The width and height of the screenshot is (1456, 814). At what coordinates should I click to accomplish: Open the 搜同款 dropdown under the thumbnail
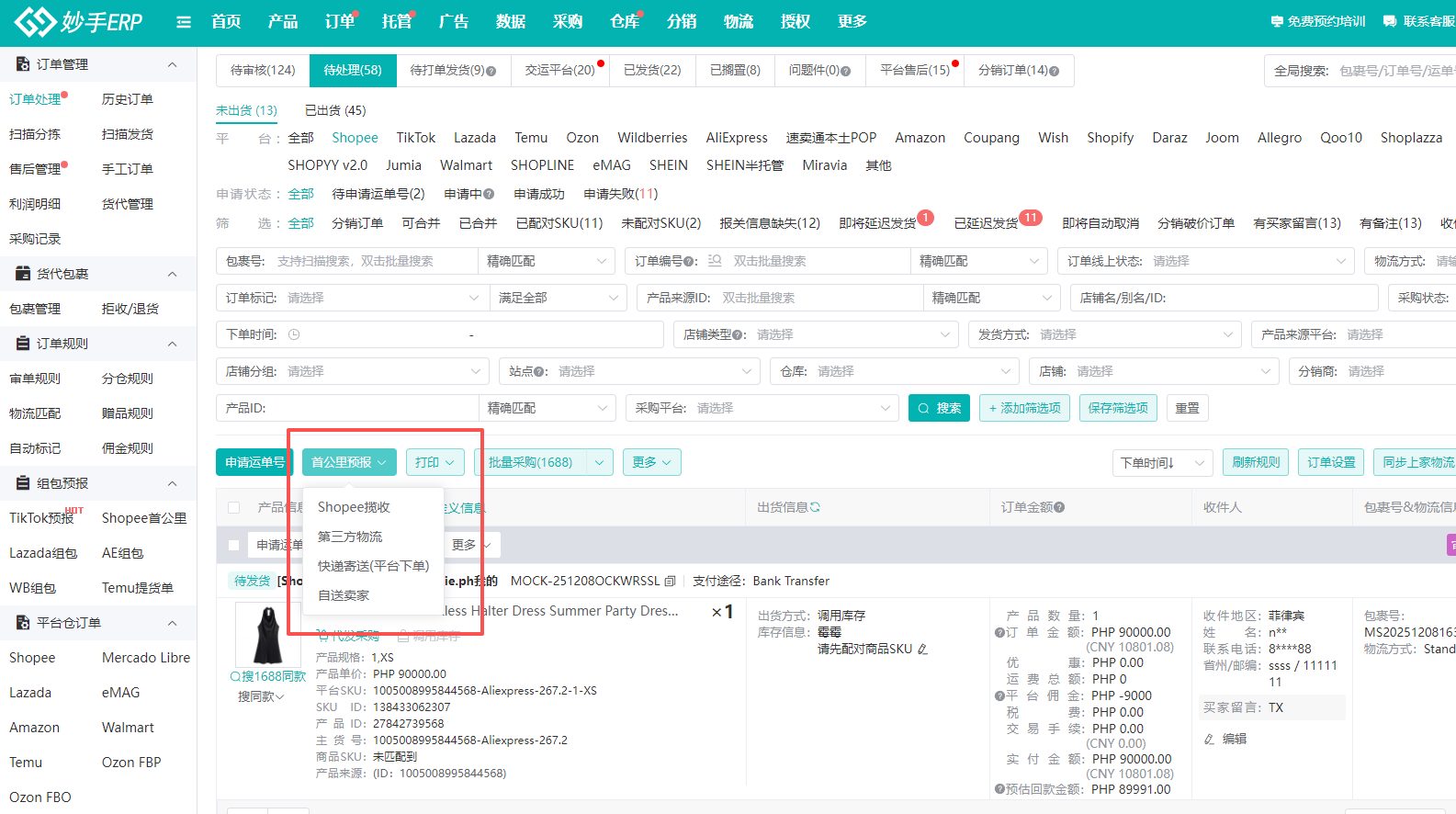[x=261, y=696]
